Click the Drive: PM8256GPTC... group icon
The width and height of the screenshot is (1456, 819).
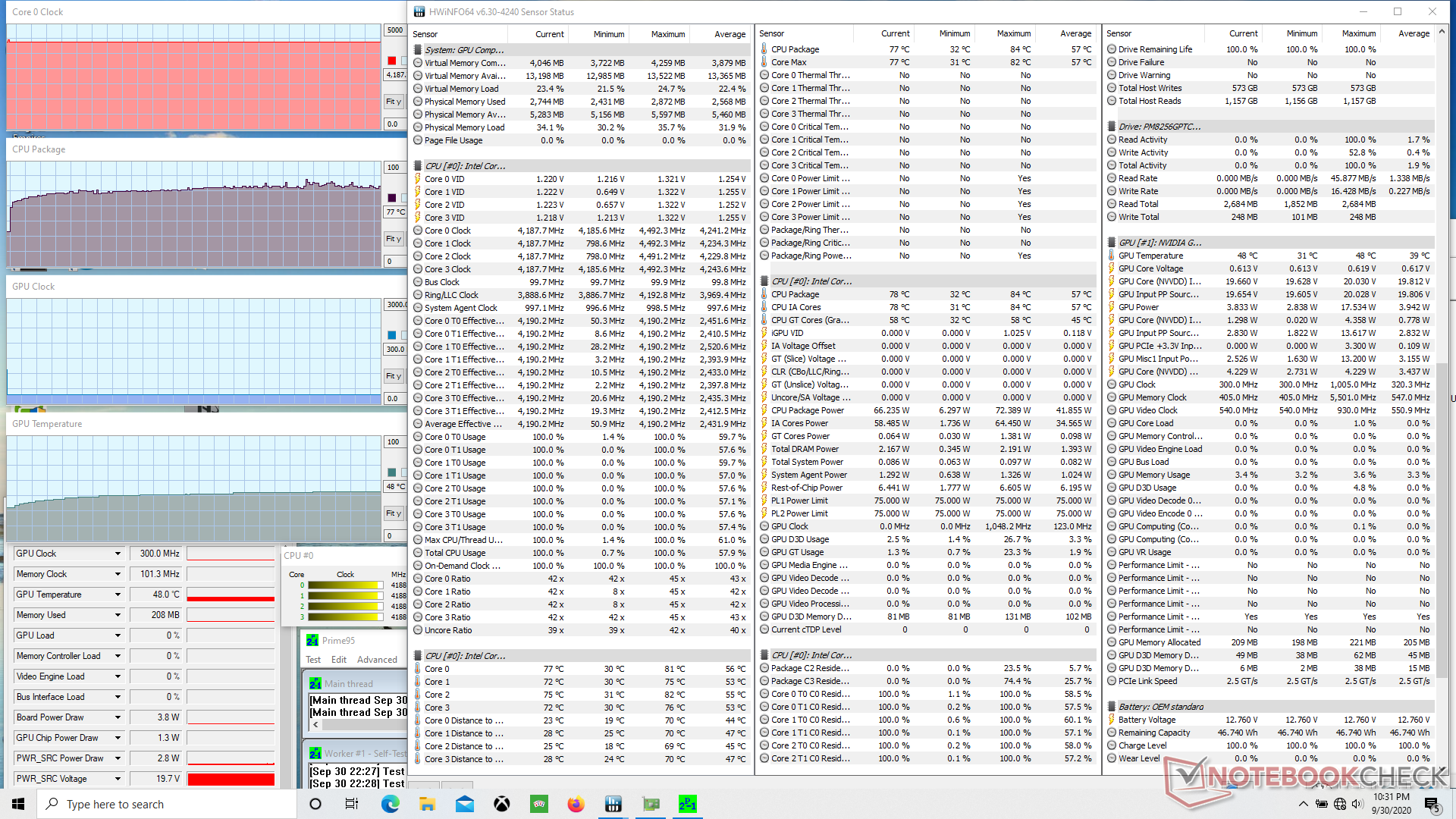click(x=1112, y=127)
